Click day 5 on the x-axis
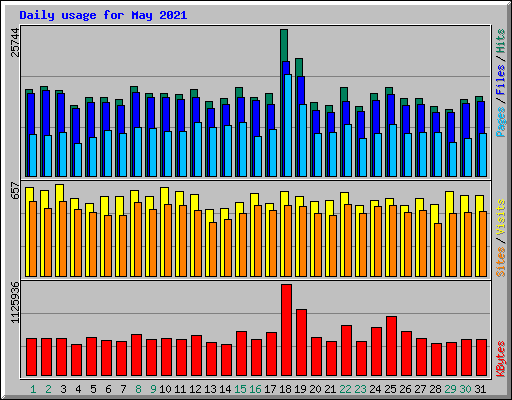 [x=93, y=389]
